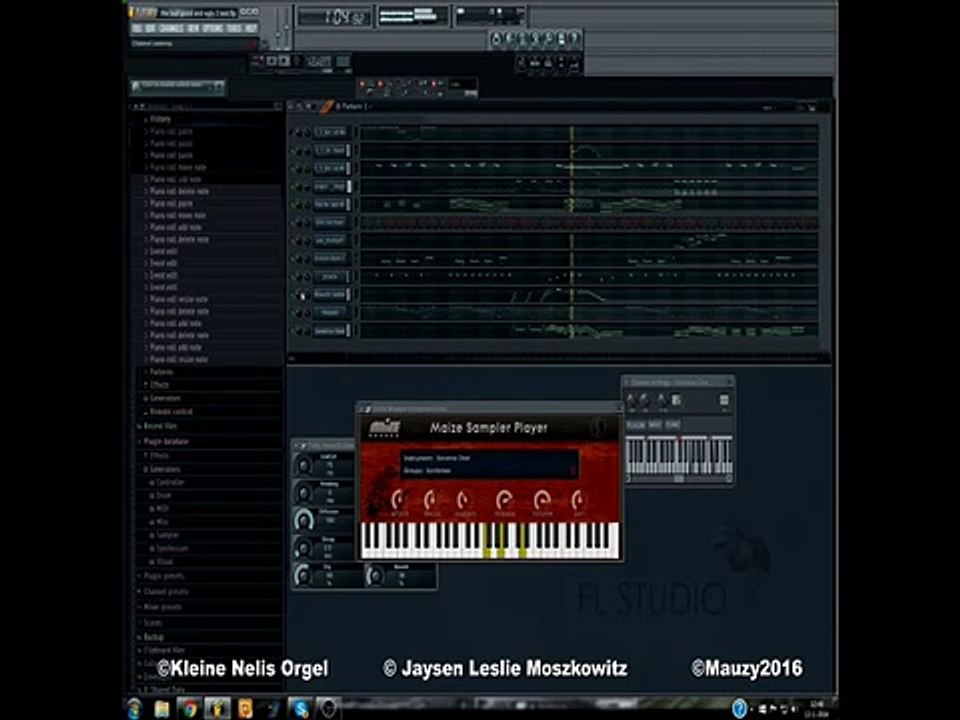
Task: Turn the sustain knob in Maize Sampler Player
Action: tap(465, 501)
